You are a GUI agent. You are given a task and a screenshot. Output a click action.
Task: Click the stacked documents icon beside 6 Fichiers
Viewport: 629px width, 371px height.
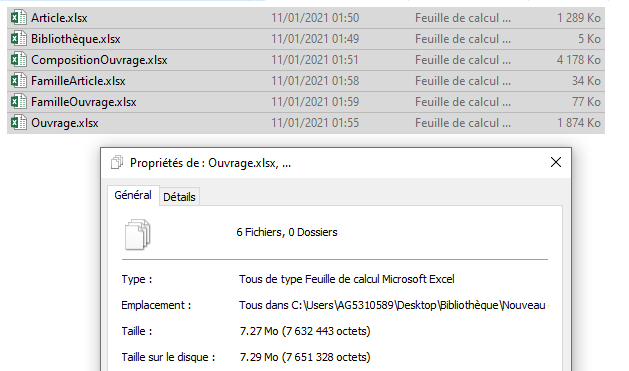click(x=138, y=235)
